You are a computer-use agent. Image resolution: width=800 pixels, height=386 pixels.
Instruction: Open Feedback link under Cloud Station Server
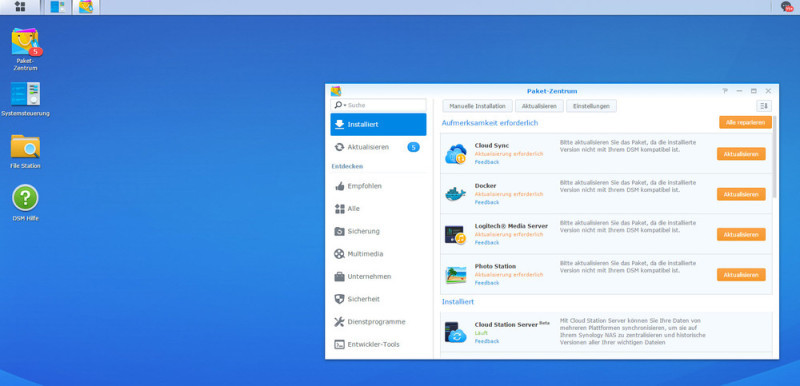(487, 341)
